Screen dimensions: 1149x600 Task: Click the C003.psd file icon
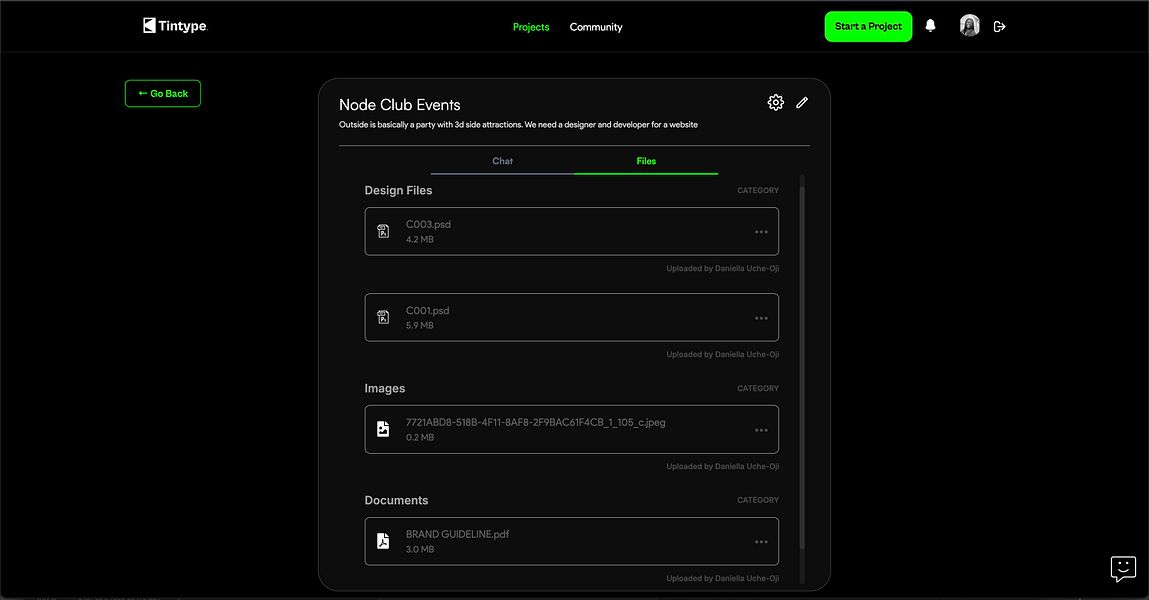tap(383, 232)
